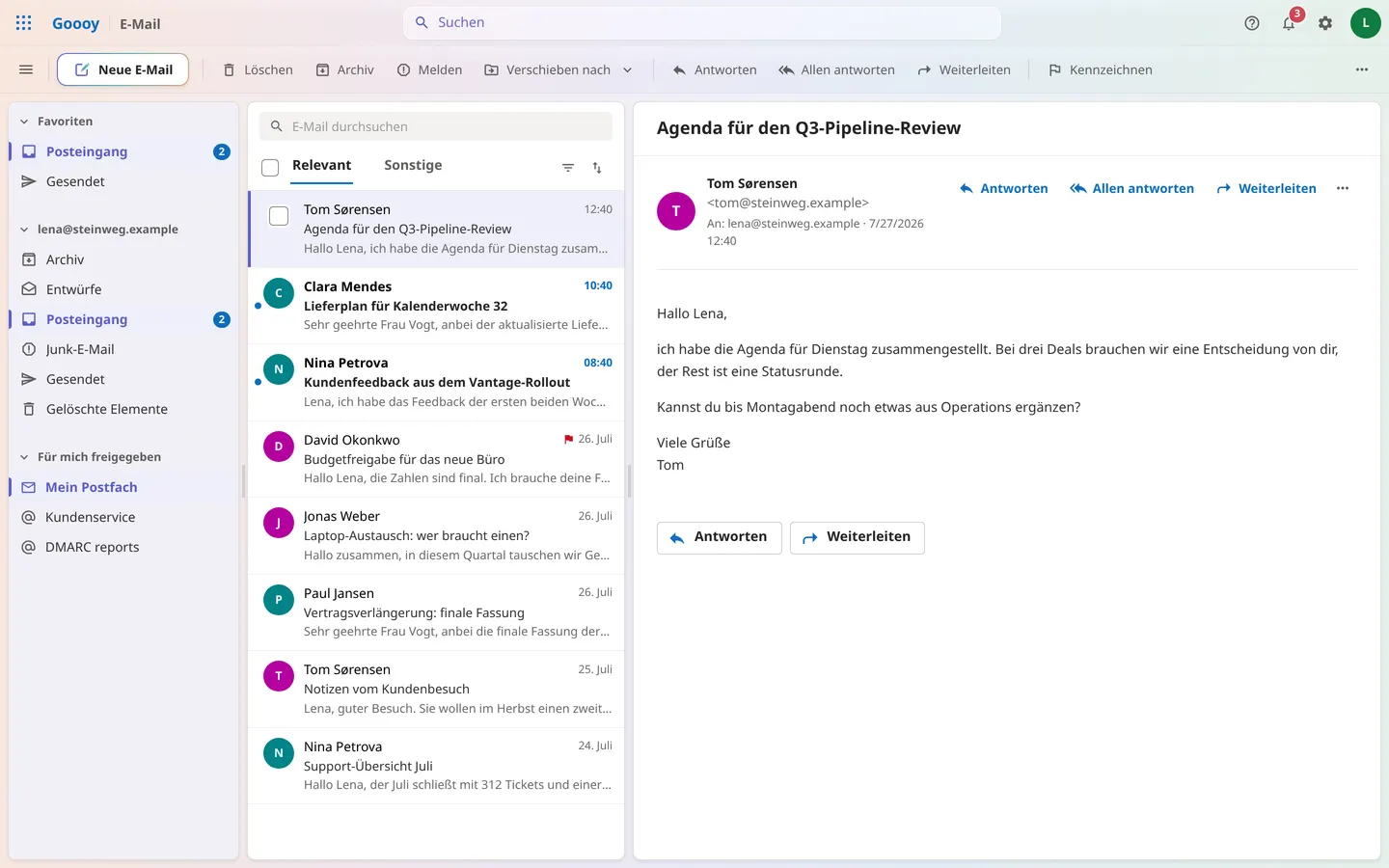
Task: Click Verschieben nach in toolbar
Action: (547, 69)
